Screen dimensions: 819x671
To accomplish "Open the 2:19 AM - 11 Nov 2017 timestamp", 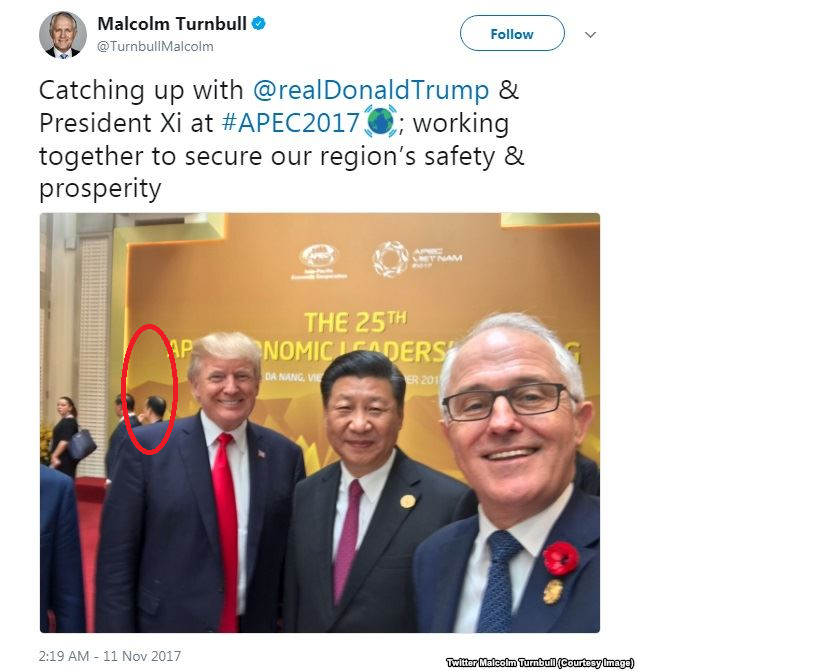I will [110, 656].
